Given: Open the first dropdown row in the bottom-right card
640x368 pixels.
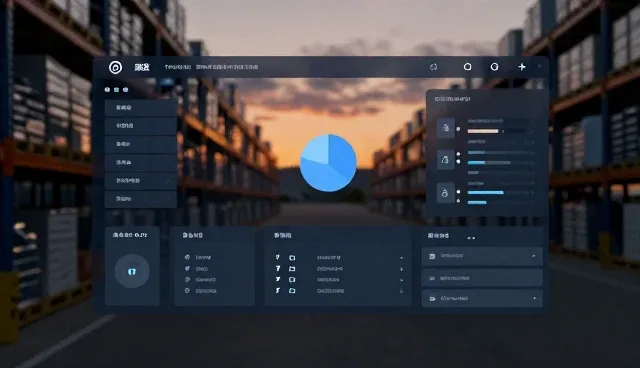Looking at the screenshot, I should point(482,256).
